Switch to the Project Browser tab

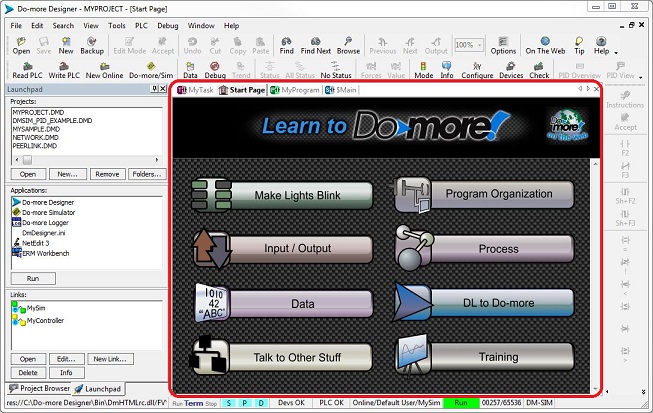click(x=40, y=388)
